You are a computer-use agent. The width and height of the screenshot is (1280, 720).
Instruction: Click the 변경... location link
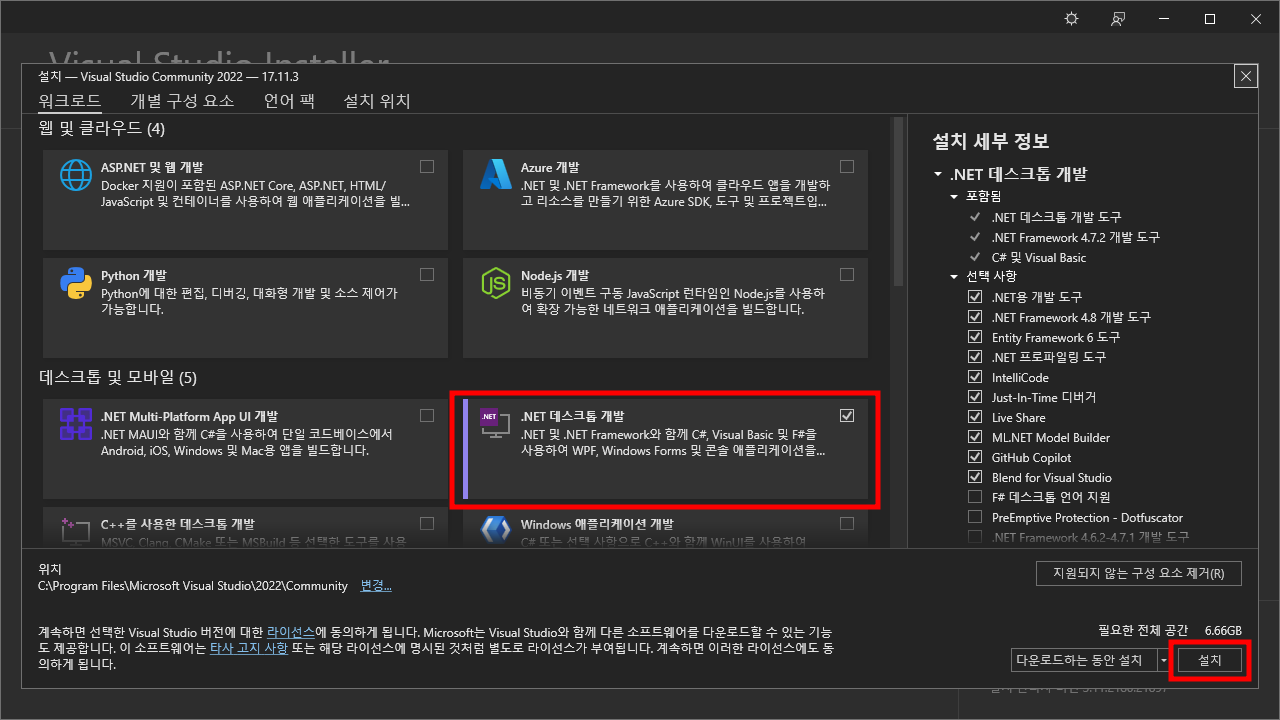376,586
